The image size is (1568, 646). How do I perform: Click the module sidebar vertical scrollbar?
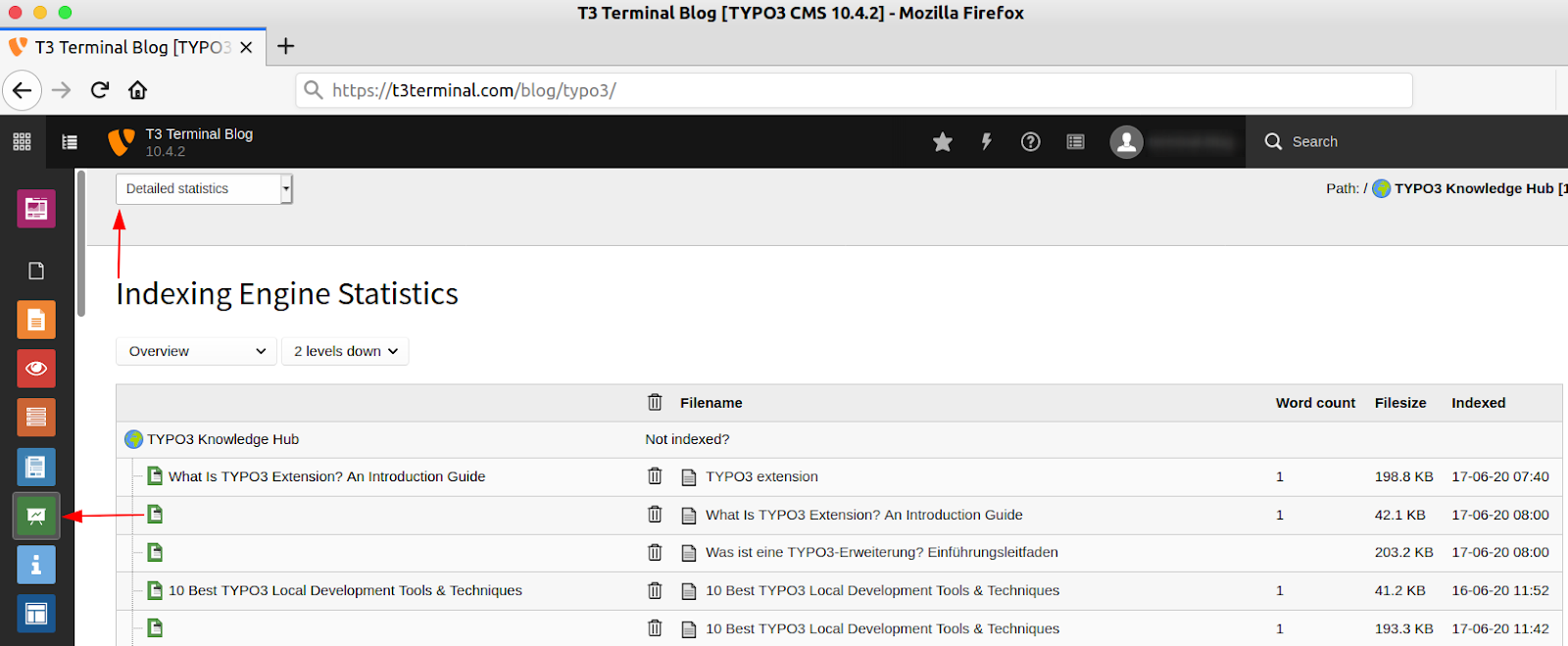point(81,243)
